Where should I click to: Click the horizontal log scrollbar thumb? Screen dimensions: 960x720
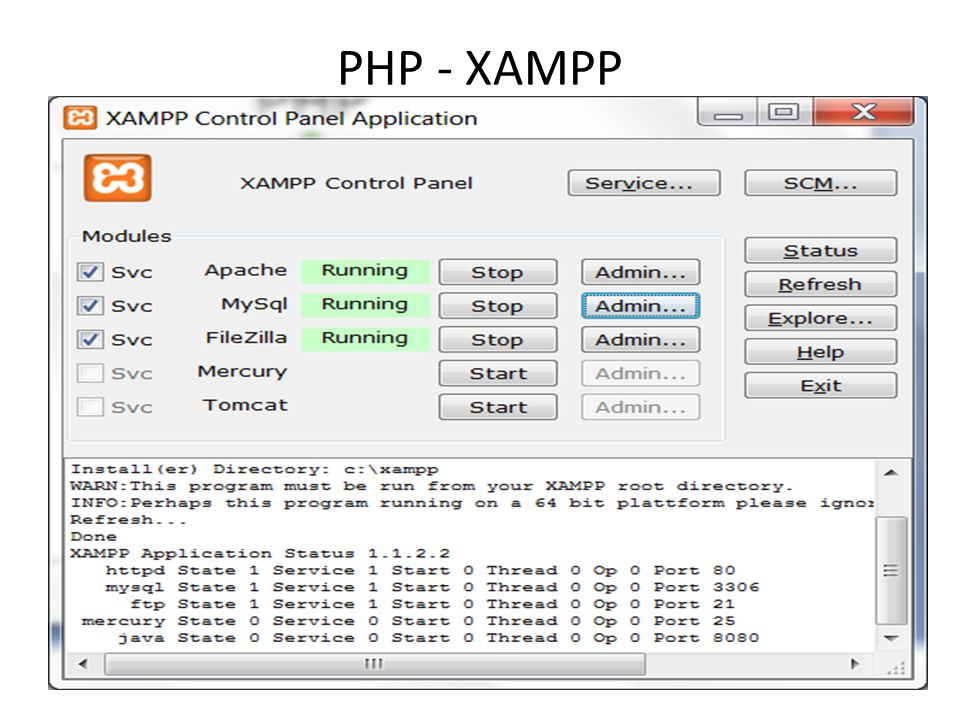click(375, 663)
